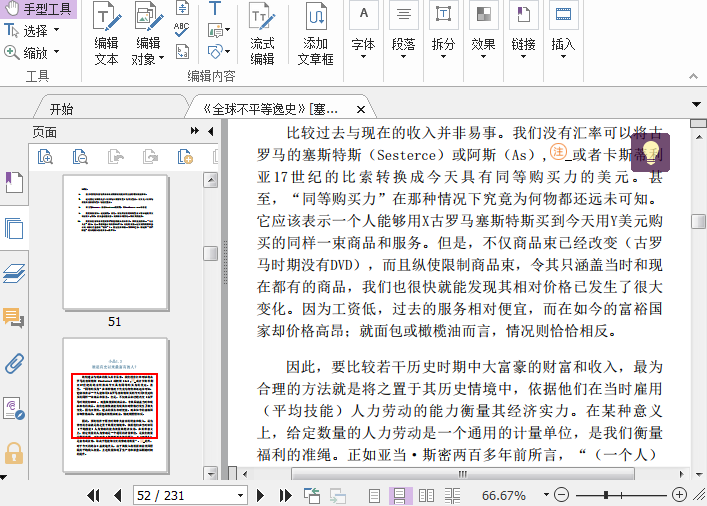The width and height of the screenshot is (707, 506).
Task: Go to the first page button
Action: tap(93, 496)
